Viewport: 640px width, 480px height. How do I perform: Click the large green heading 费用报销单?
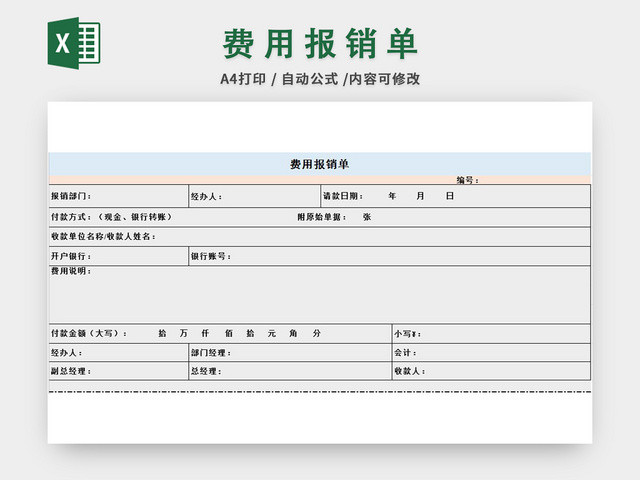coord(320,44)
